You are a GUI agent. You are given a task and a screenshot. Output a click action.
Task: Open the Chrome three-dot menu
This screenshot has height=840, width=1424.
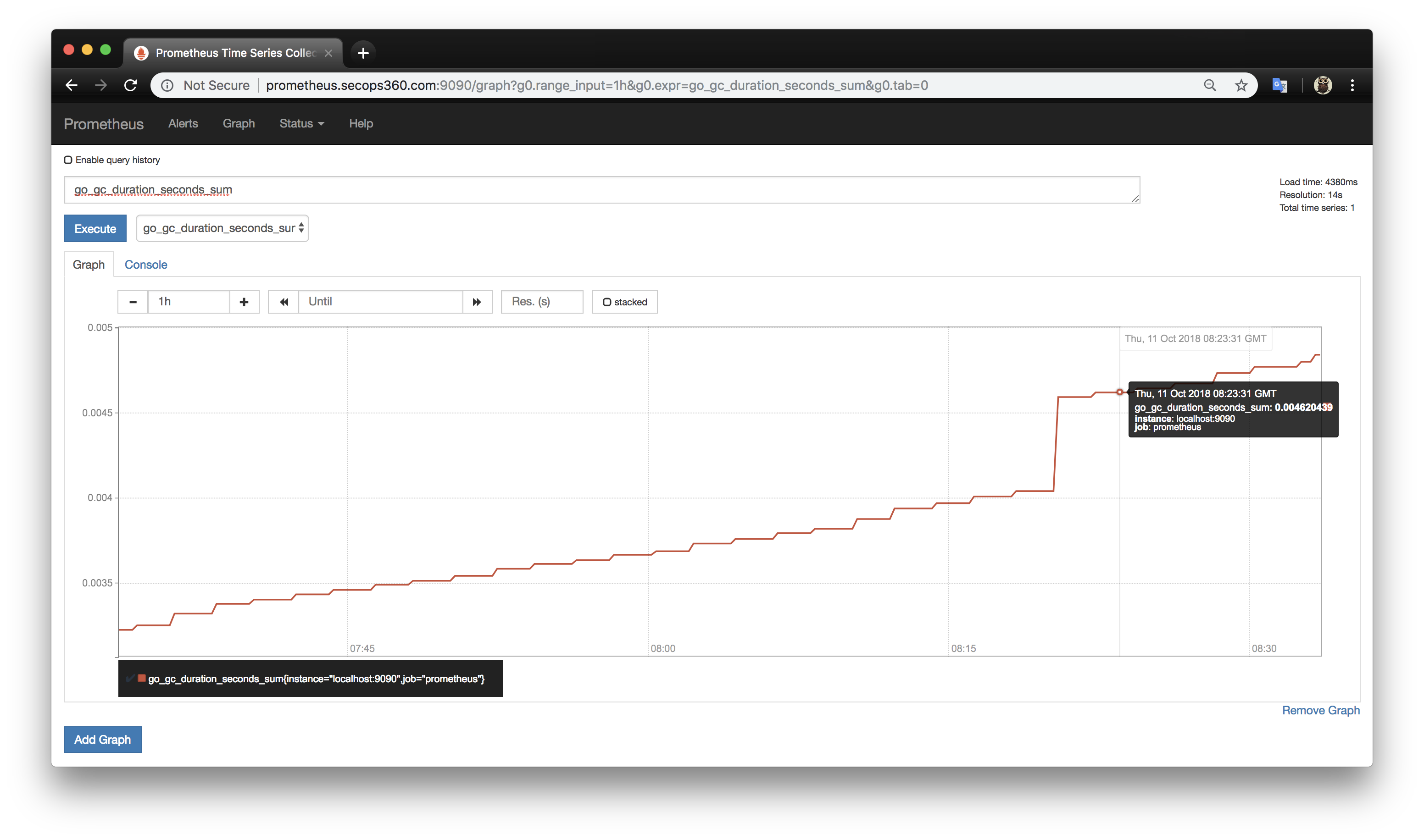click(x=1352, y=85)
